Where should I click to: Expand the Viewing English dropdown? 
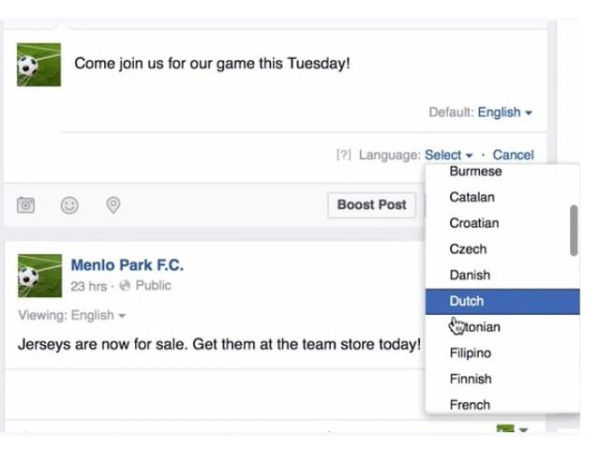point(72,315)
